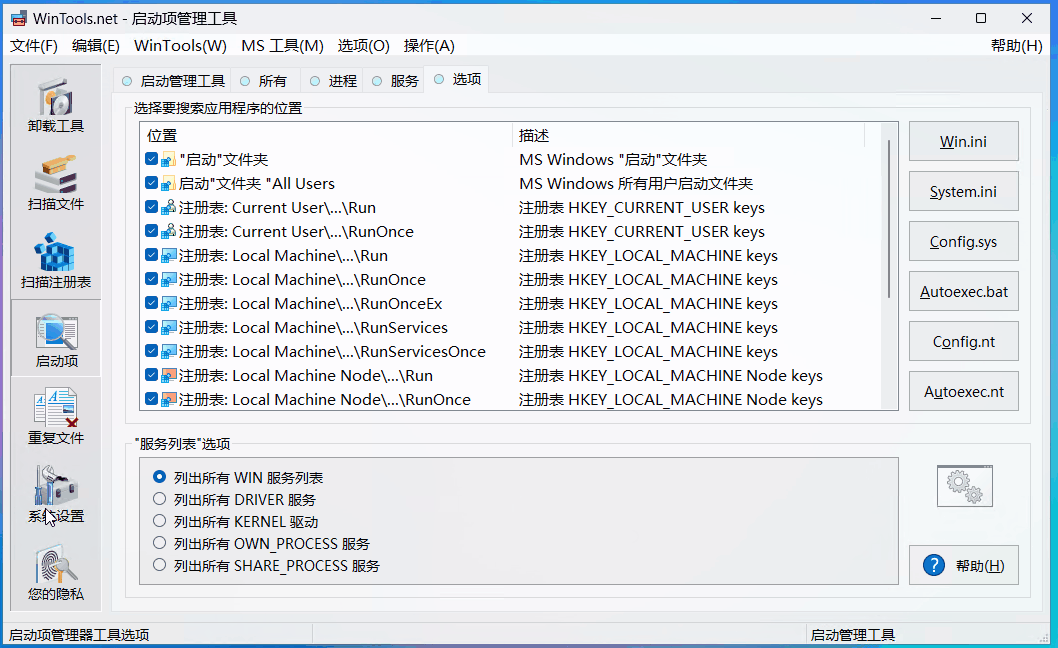Switch to the 服务 tab
Screen dimensions: 1058x648
[x=395, y=81]
